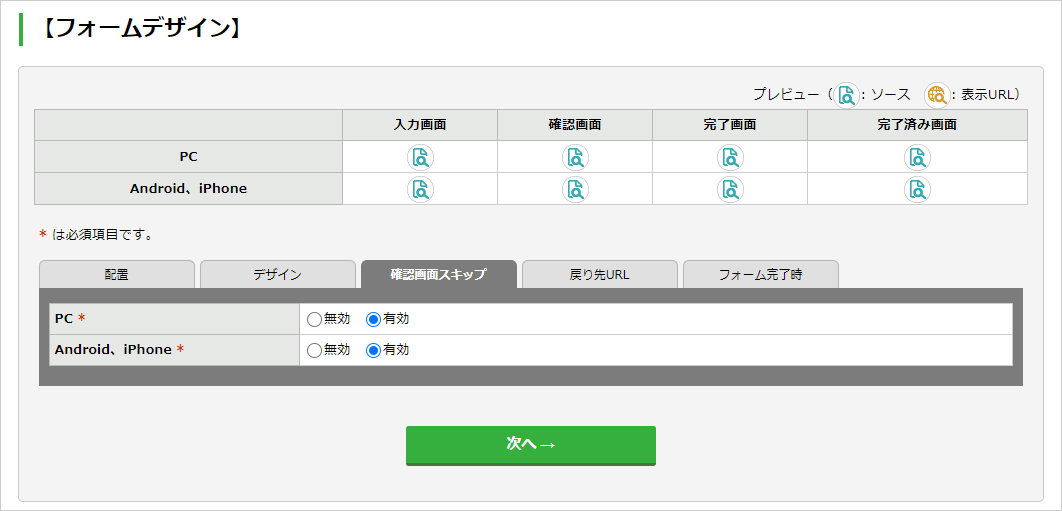Select 有効 for PC row
This screenshot has height=511, width=1062.
[373, 319]
